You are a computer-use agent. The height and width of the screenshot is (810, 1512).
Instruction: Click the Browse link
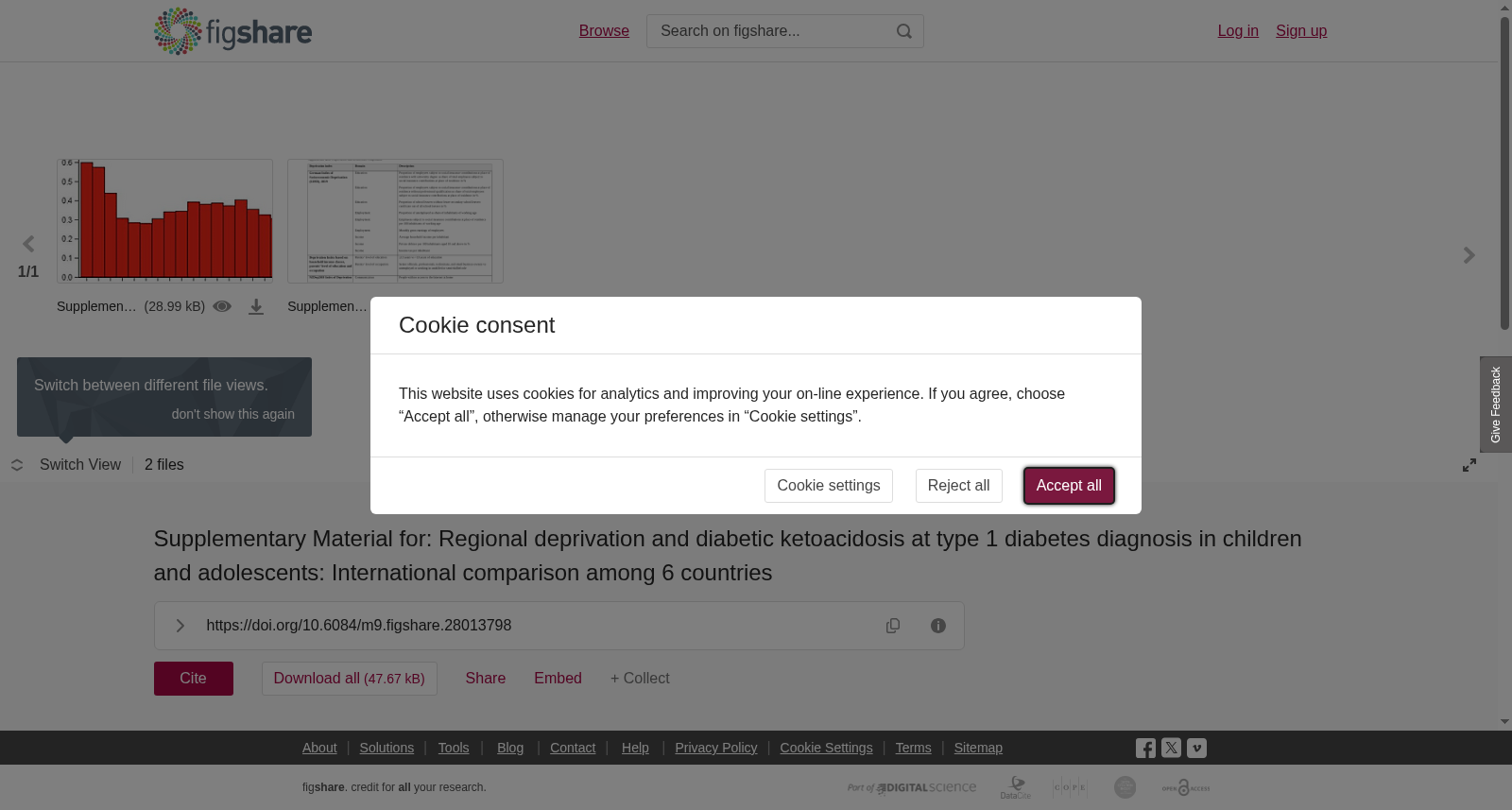tap(604, 31)
